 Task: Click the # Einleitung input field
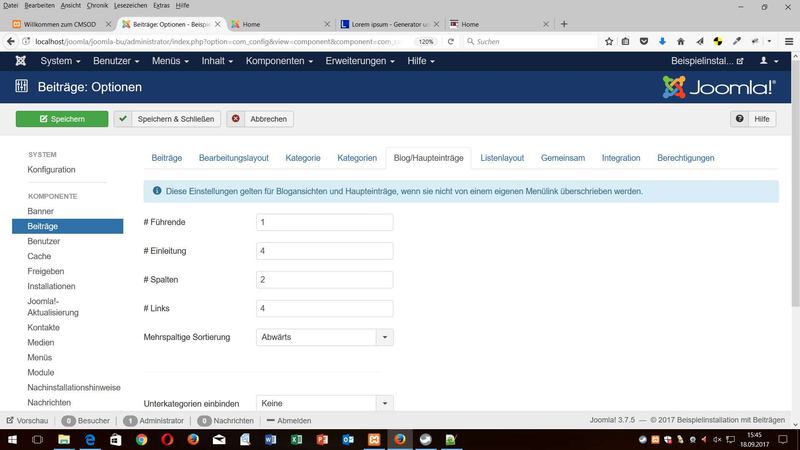[x=324, y=251]
